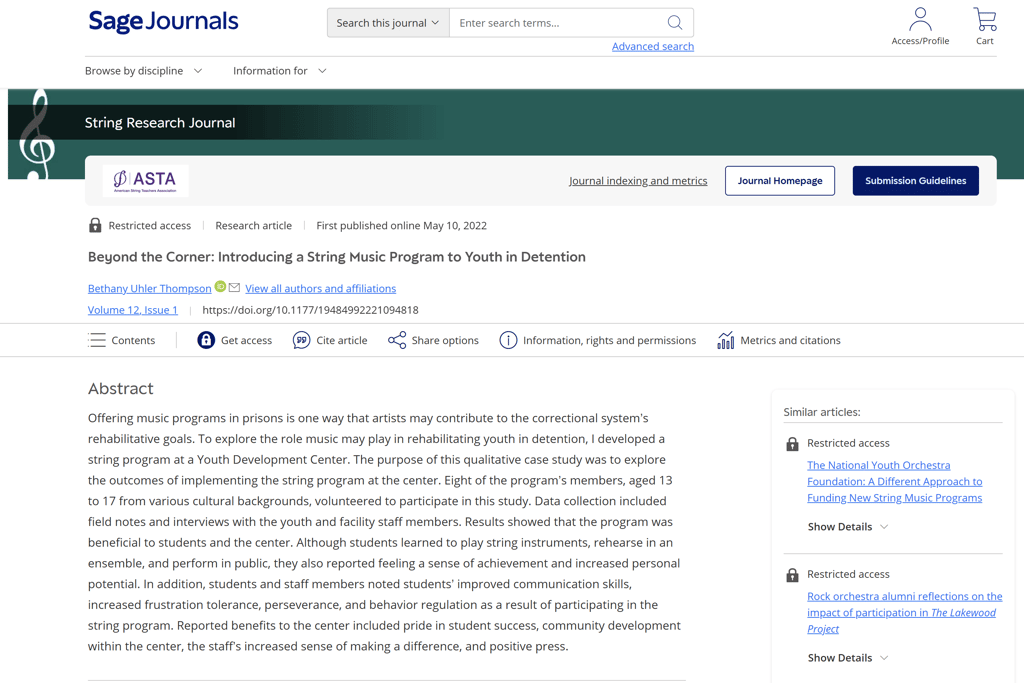
Task: Expand Show Details for Rock orchestra alumni article
Action: click(848, 658)
